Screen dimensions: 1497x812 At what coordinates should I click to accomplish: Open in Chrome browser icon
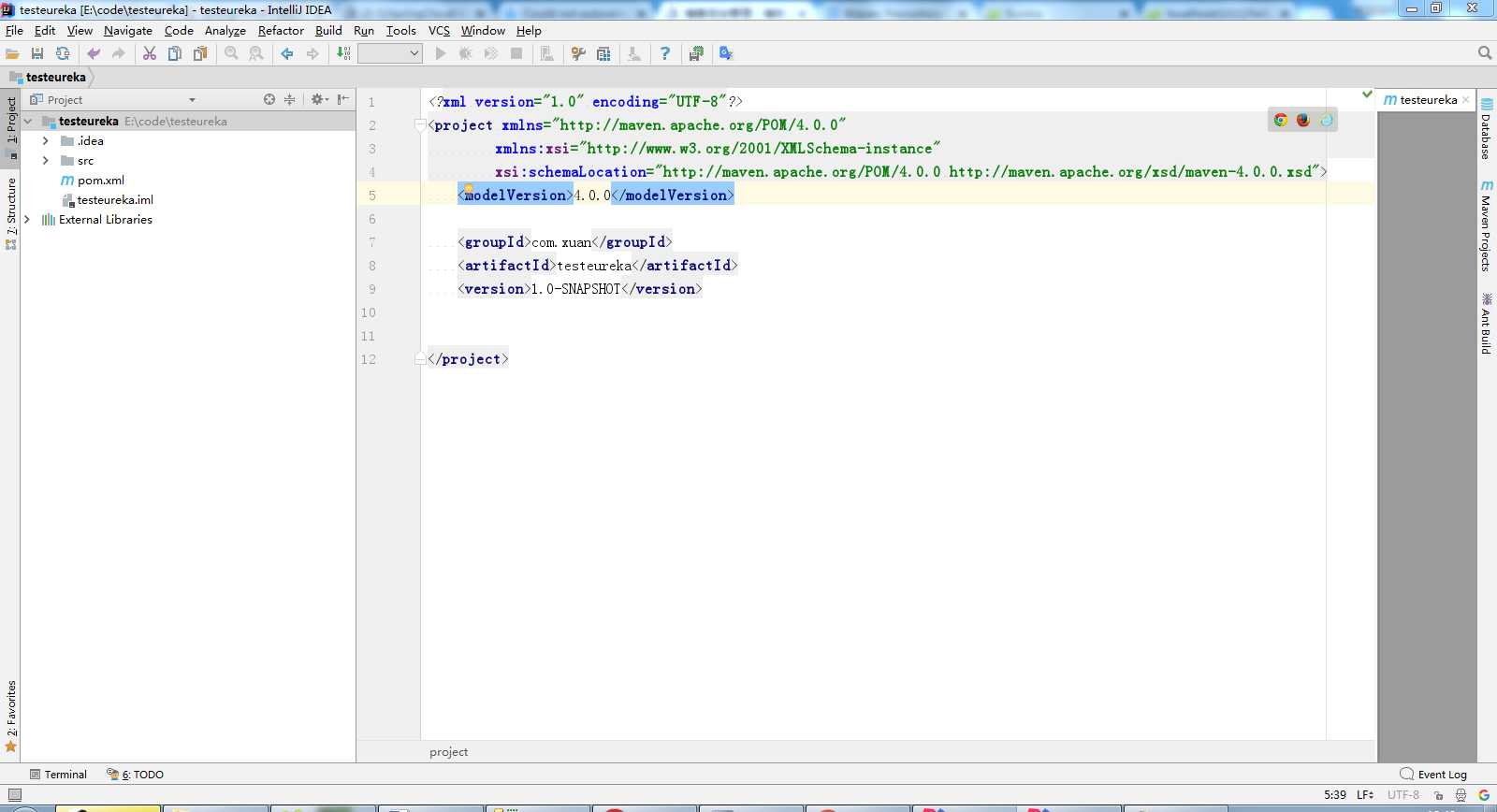pyautogui.click(x=1281, y=120)
